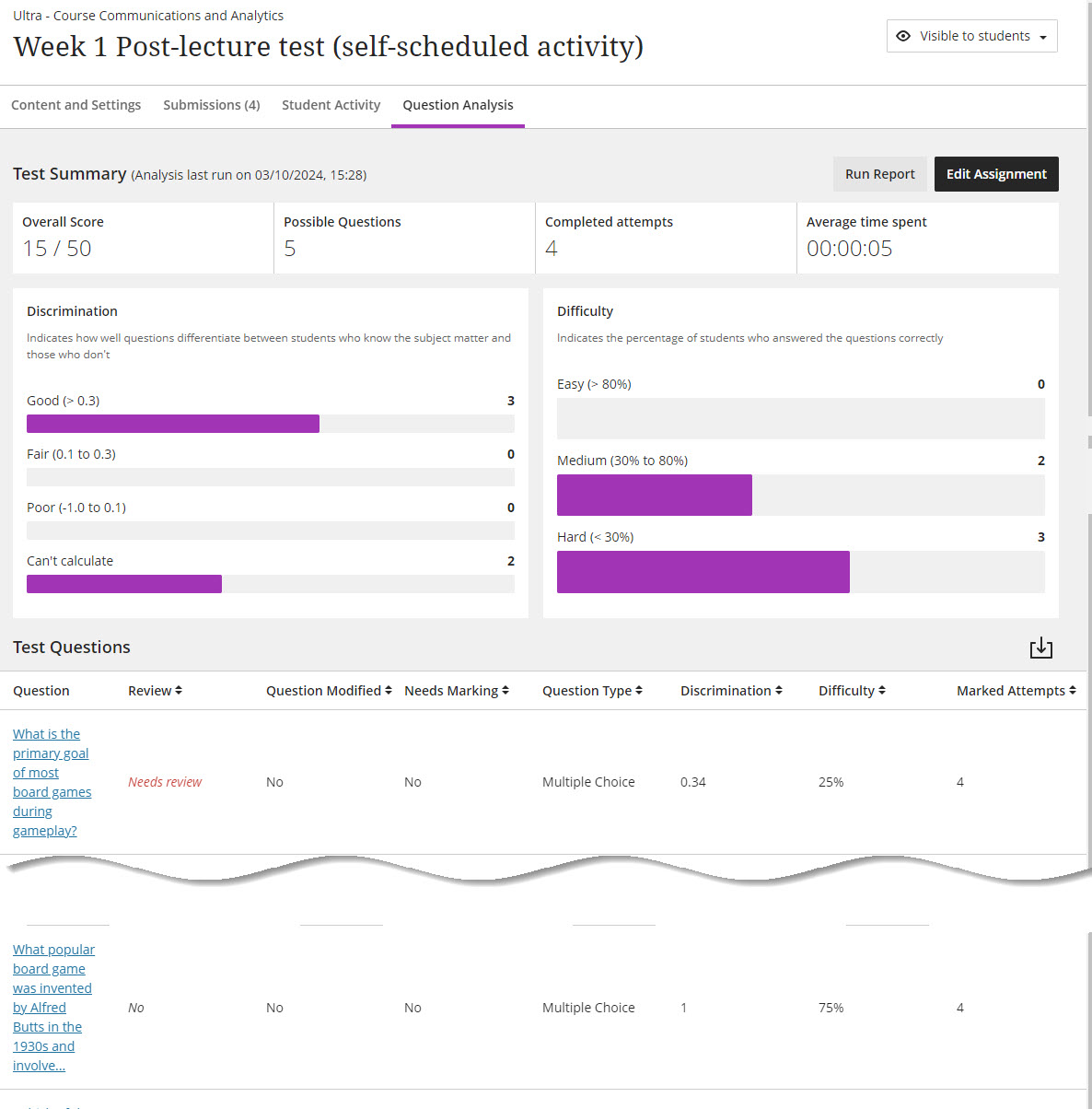Screen dimensions: 1092x1109
Task: Click the eye icon beside Visible to students
Action: [x=903, y=36]
